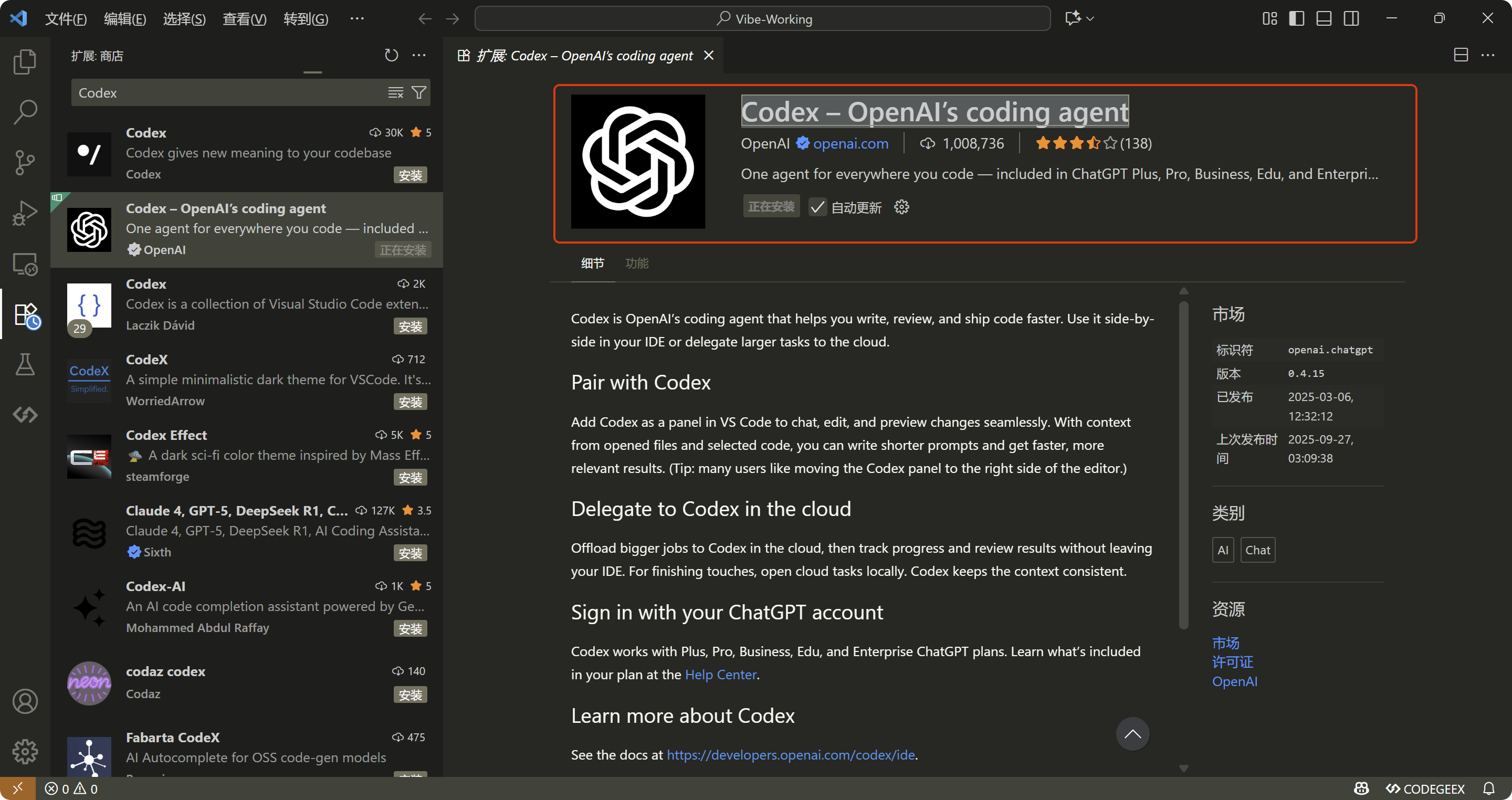
Task: Toggle the 自动更新 checkbox
Action: click(x=817, y=207)
